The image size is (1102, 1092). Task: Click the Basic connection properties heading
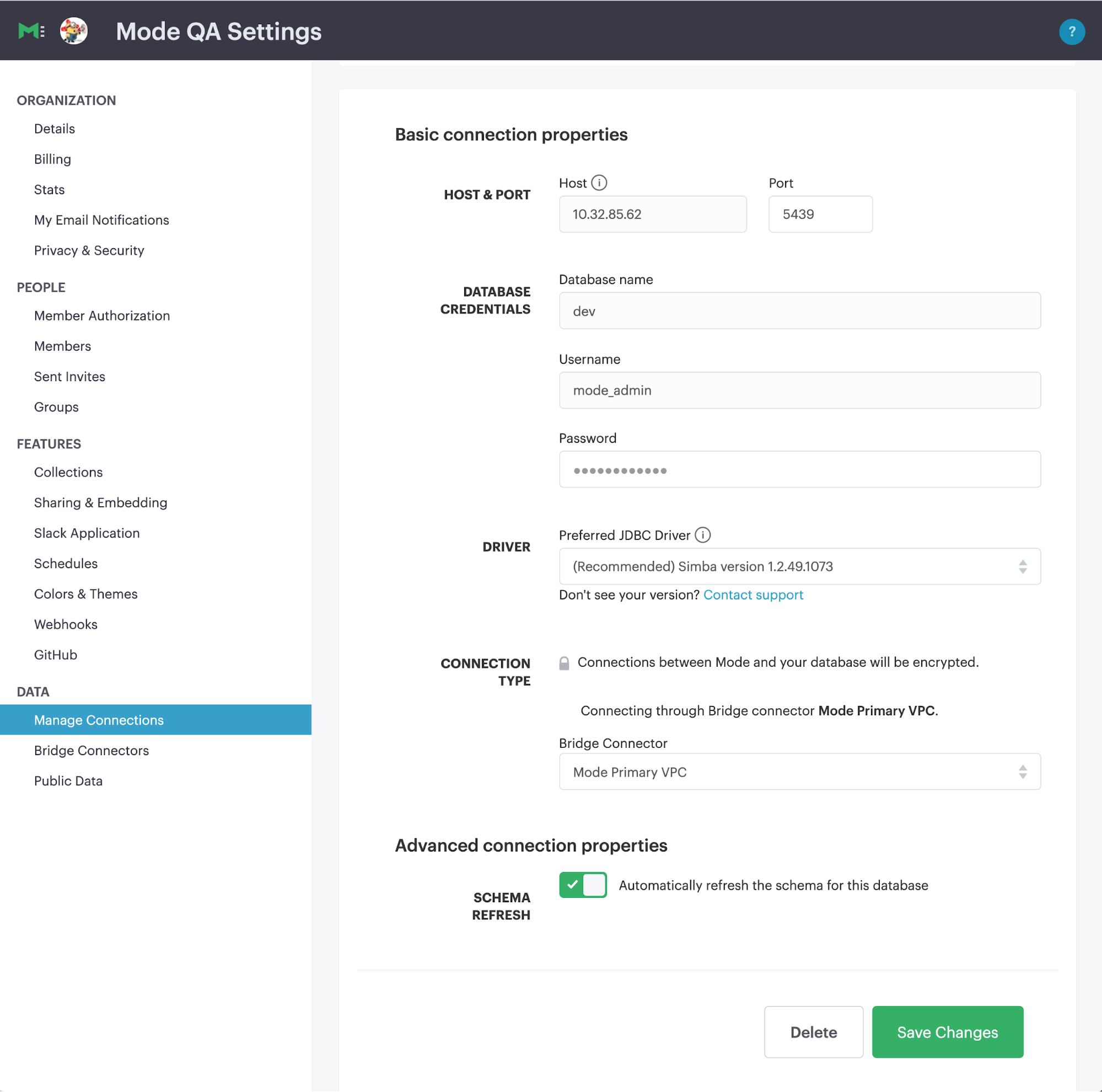[x=511, y=135]
